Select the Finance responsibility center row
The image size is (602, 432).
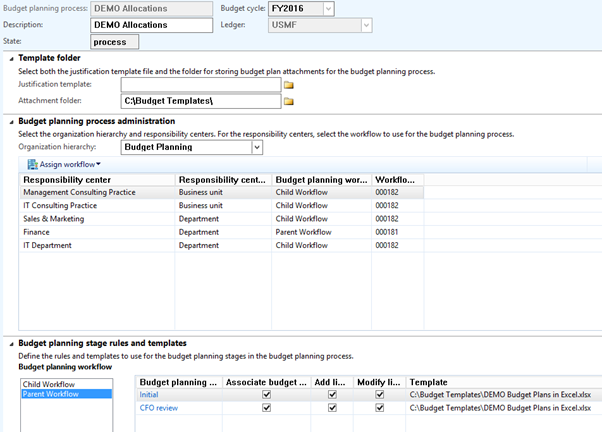(x=38, y=232)
